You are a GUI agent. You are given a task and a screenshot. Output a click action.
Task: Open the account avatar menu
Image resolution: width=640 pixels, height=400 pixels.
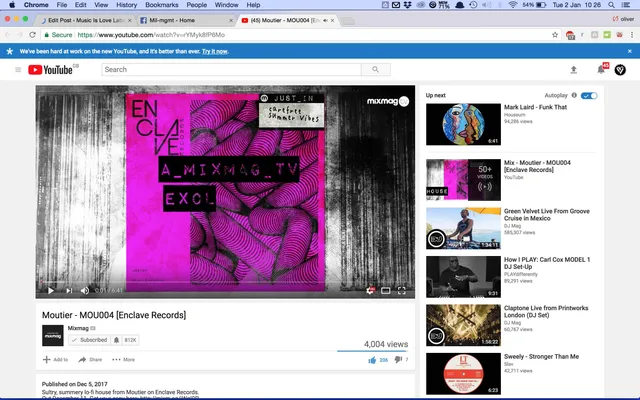pyautogui.click(x=620, y=70)
